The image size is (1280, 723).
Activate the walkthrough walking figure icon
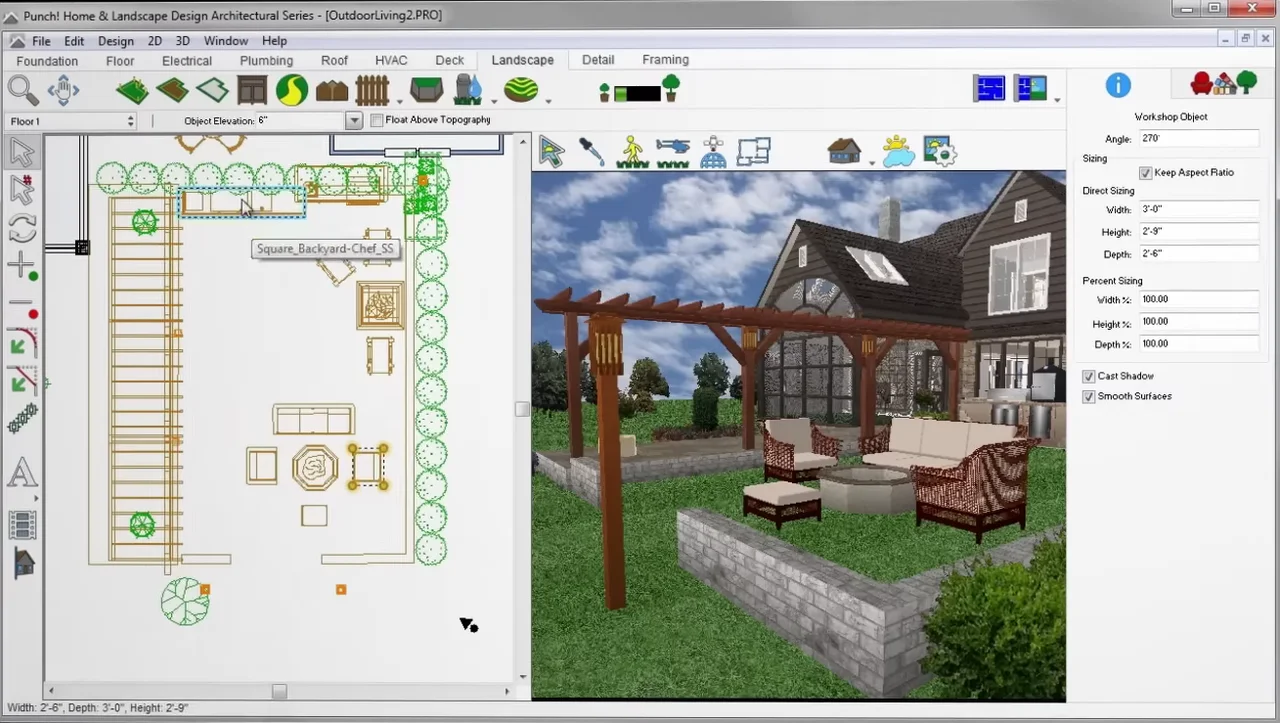(x=632, y=151)
